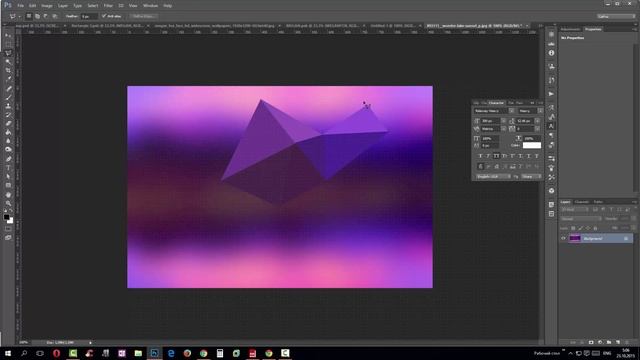The image size is (640, 360).
Task: Open the language dropdown in Character panel
Action: 492,177
